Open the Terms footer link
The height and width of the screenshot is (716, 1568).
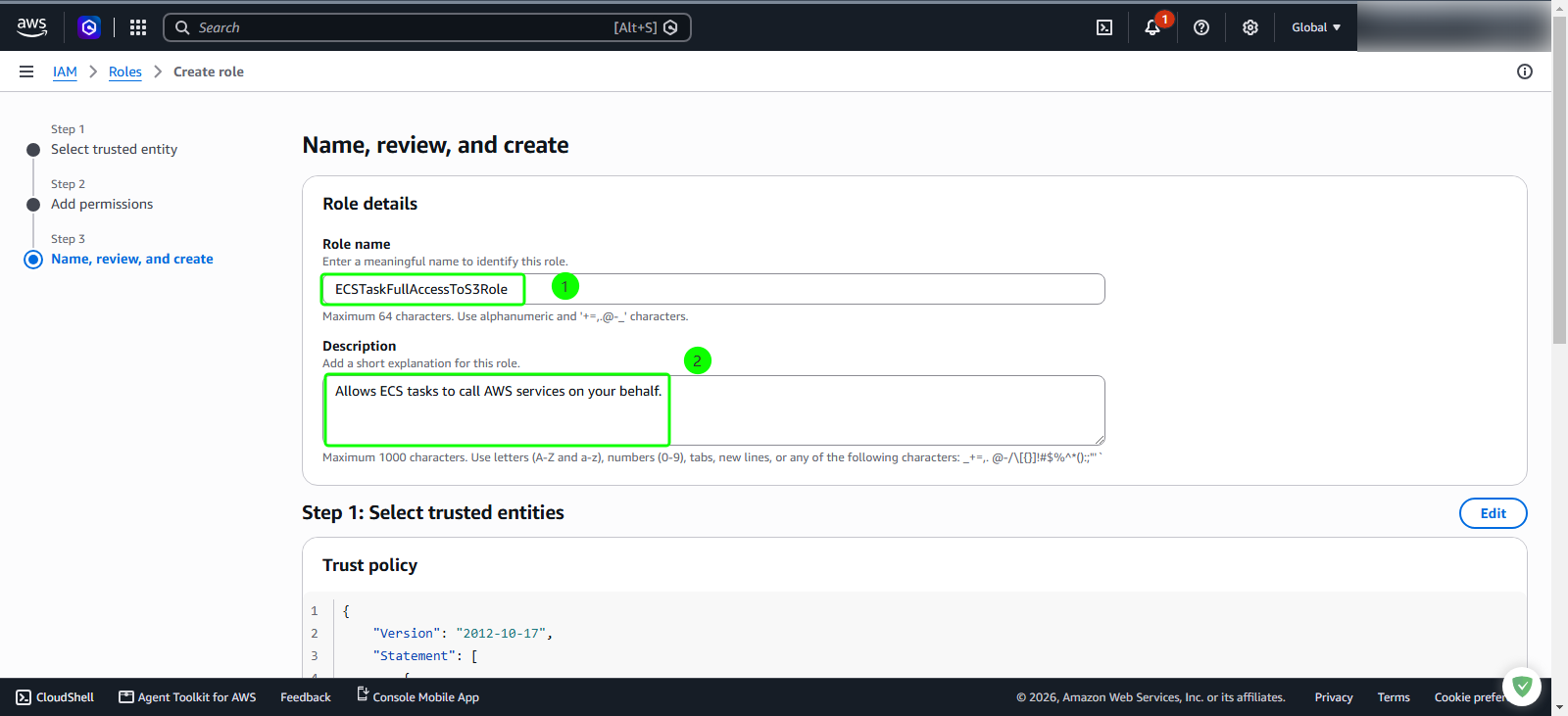pyautogui.click(x=1394, y=697)
